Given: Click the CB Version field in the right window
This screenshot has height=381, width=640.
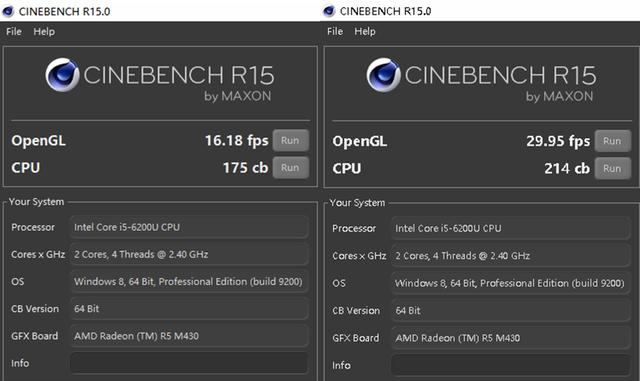Looking at the screenshot, I should click(x=511, y=310).
